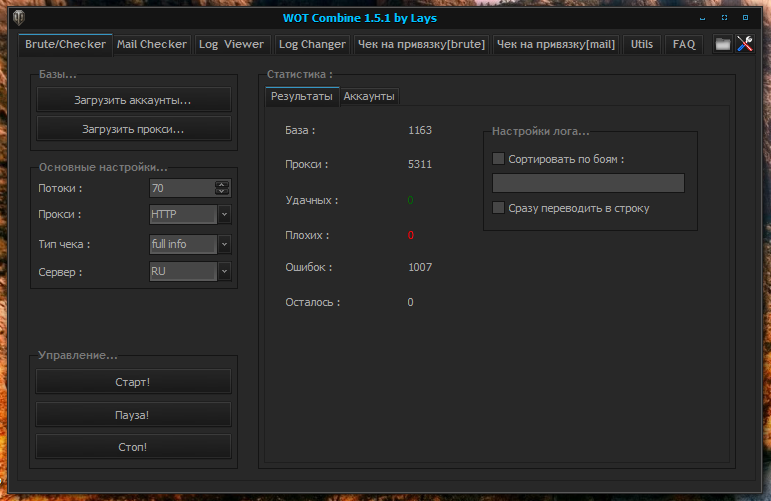
Task: Click the Загрузить аккаунты button
Action: pos(133,100)
